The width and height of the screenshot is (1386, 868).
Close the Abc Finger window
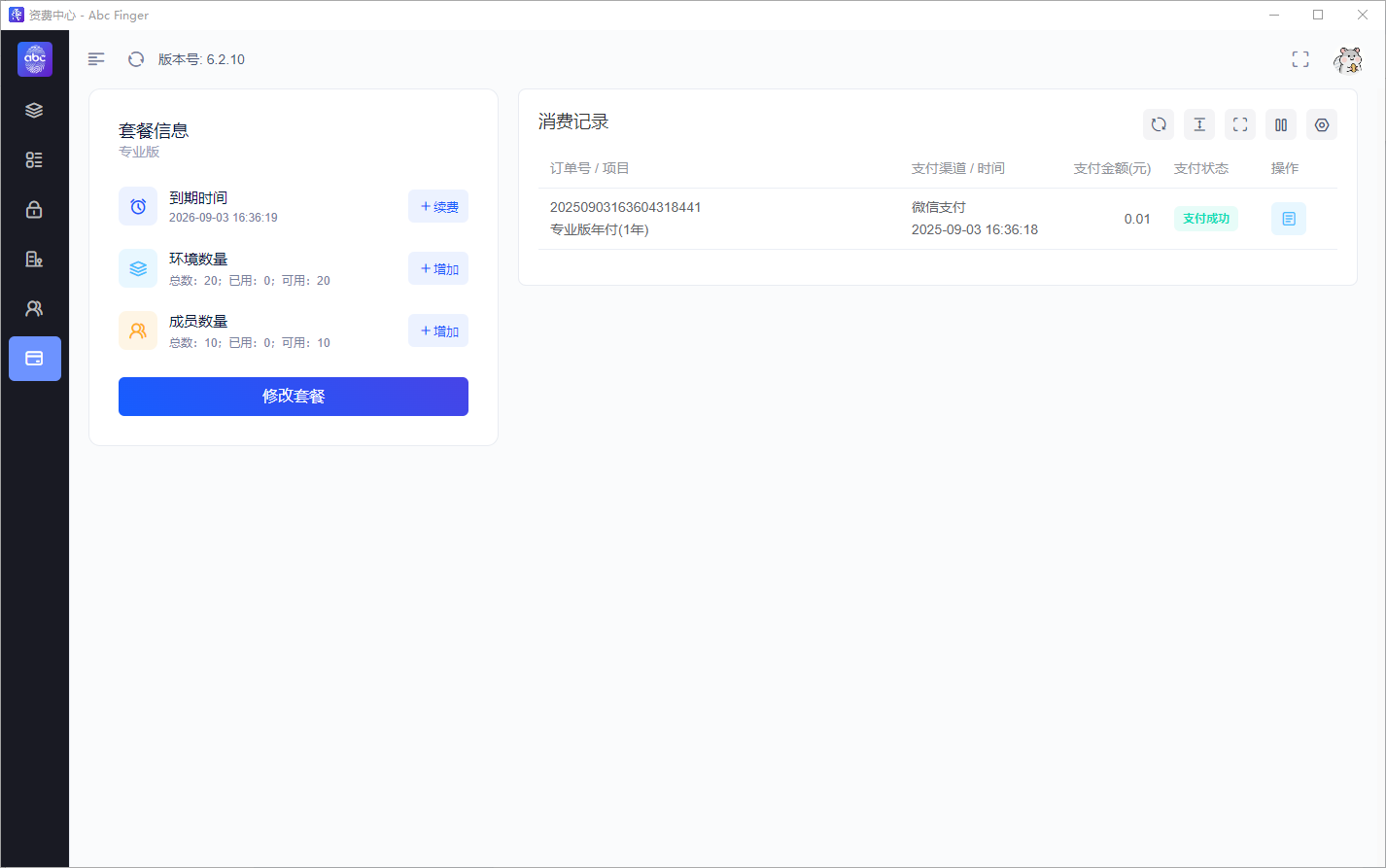click(x=1363, y=15)
